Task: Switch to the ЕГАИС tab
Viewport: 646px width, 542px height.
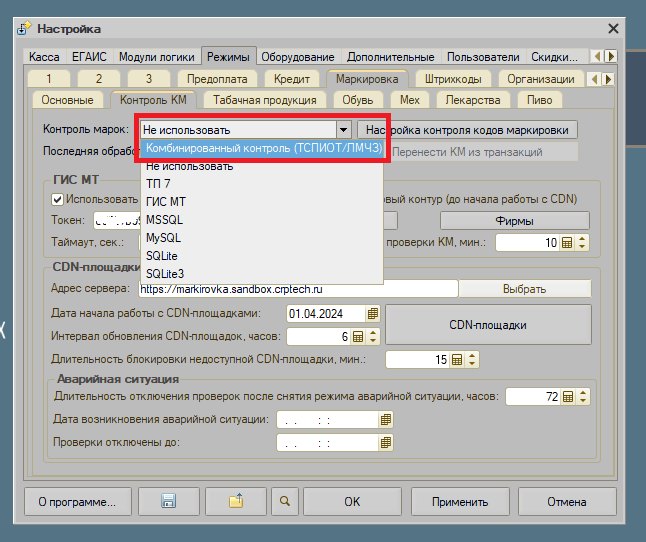Action: point(89,57)
